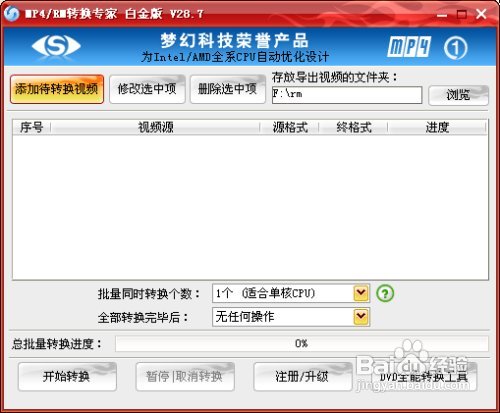Click the 进度 column header
The height and width of the screenshot is (413, 500).
pyautogui.click(x=437, y=127)
